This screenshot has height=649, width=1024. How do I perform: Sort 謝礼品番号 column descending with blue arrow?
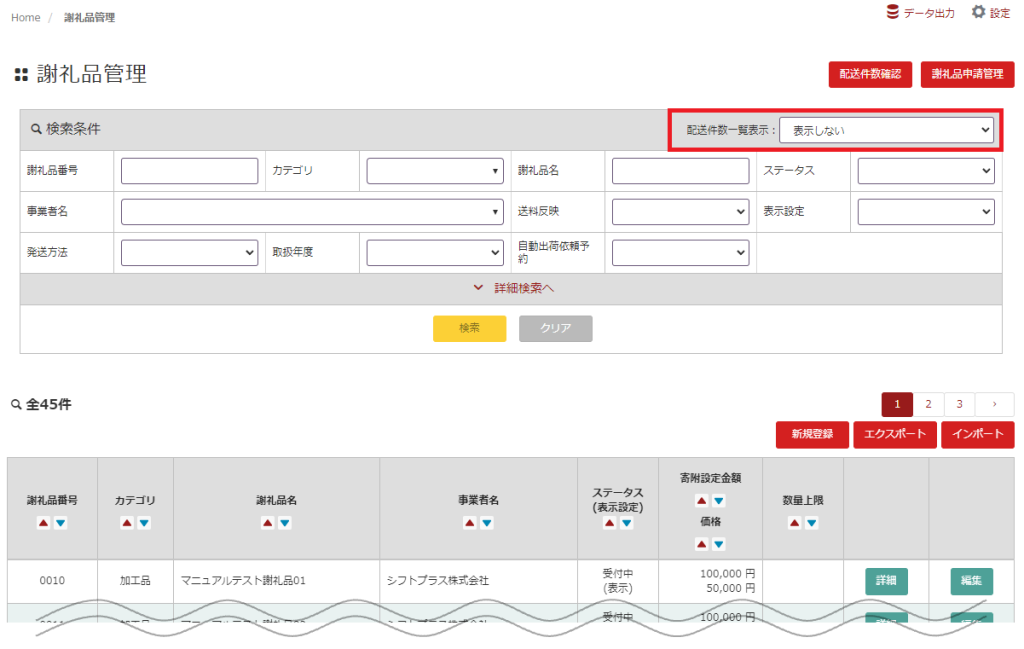[60, 523]
